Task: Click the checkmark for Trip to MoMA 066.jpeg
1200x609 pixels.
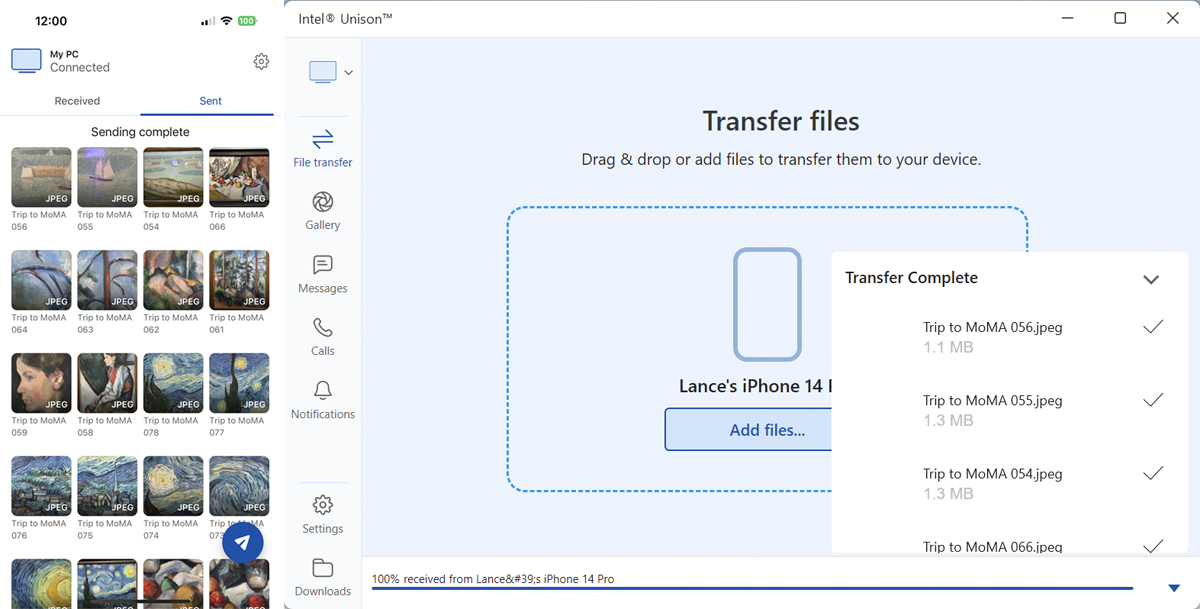Action: tap(1153, 547)
